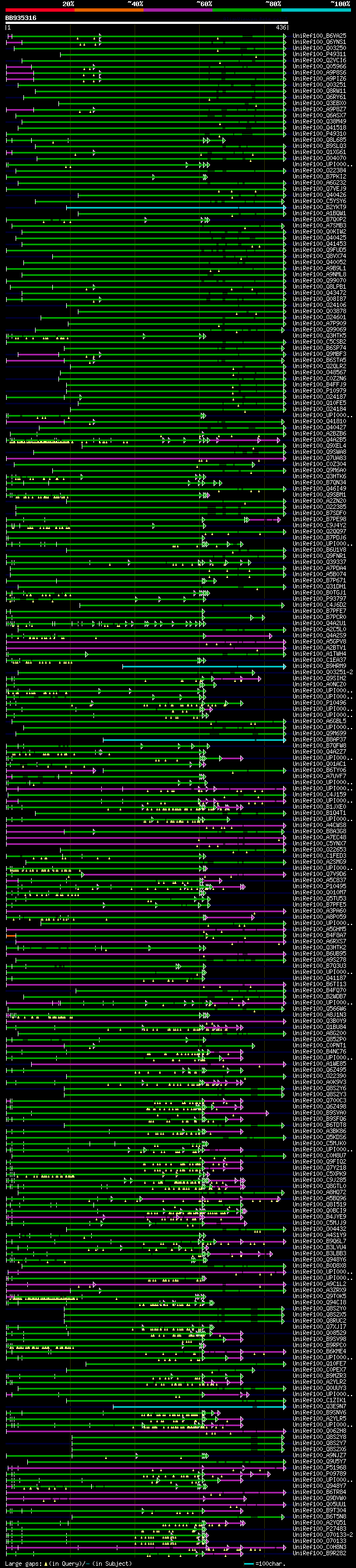Select hit label UniRef100_Q05966

319,67
